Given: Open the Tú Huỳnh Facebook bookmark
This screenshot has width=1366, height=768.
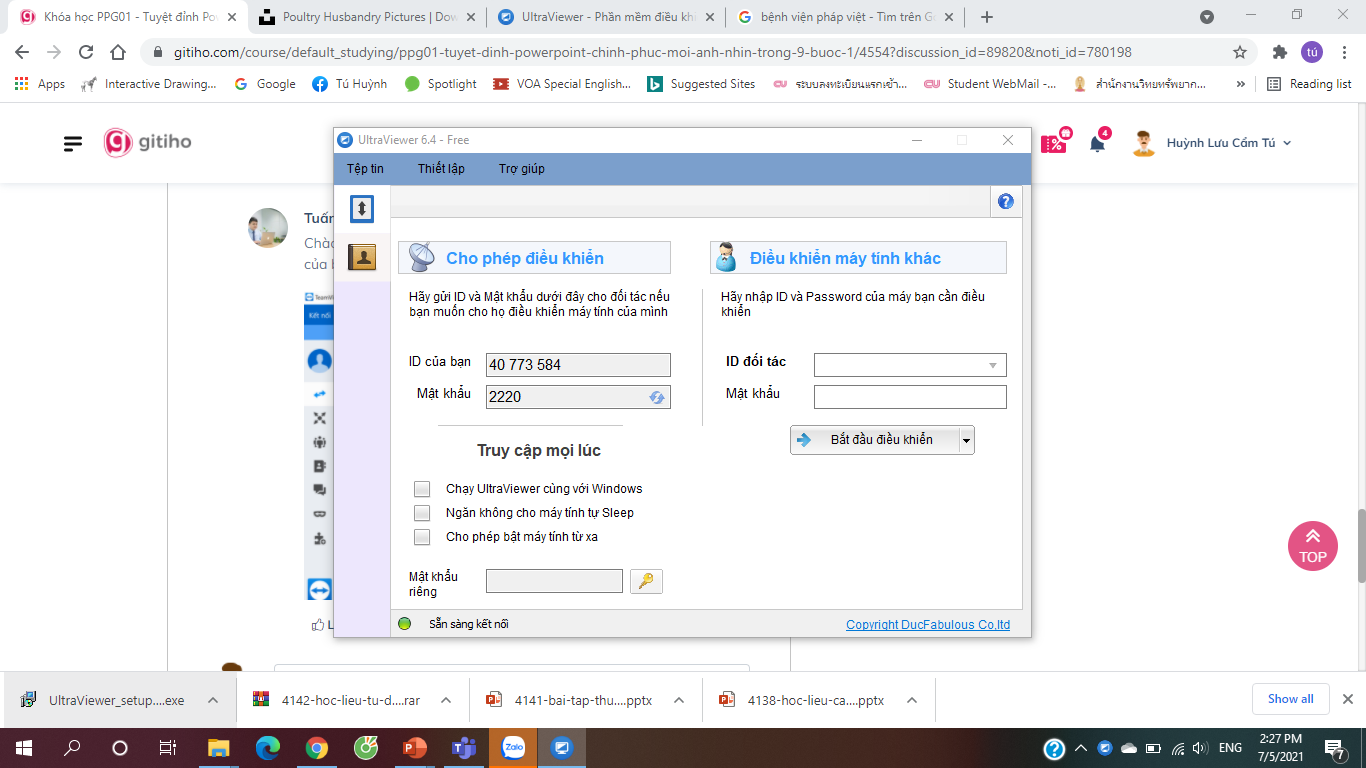Looking at the screenshot, I should tap(349, 84).
